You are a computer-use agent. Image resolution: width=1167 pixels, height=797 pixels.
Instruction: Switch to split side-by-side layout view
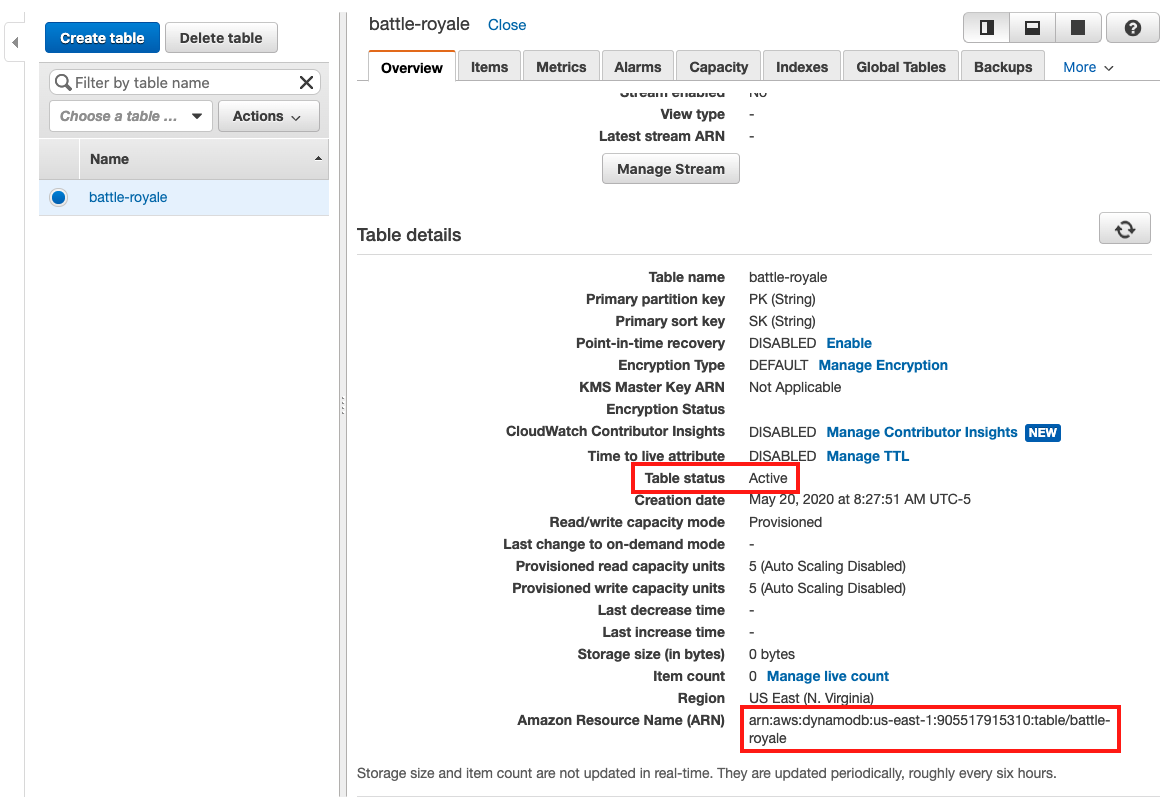987,28
